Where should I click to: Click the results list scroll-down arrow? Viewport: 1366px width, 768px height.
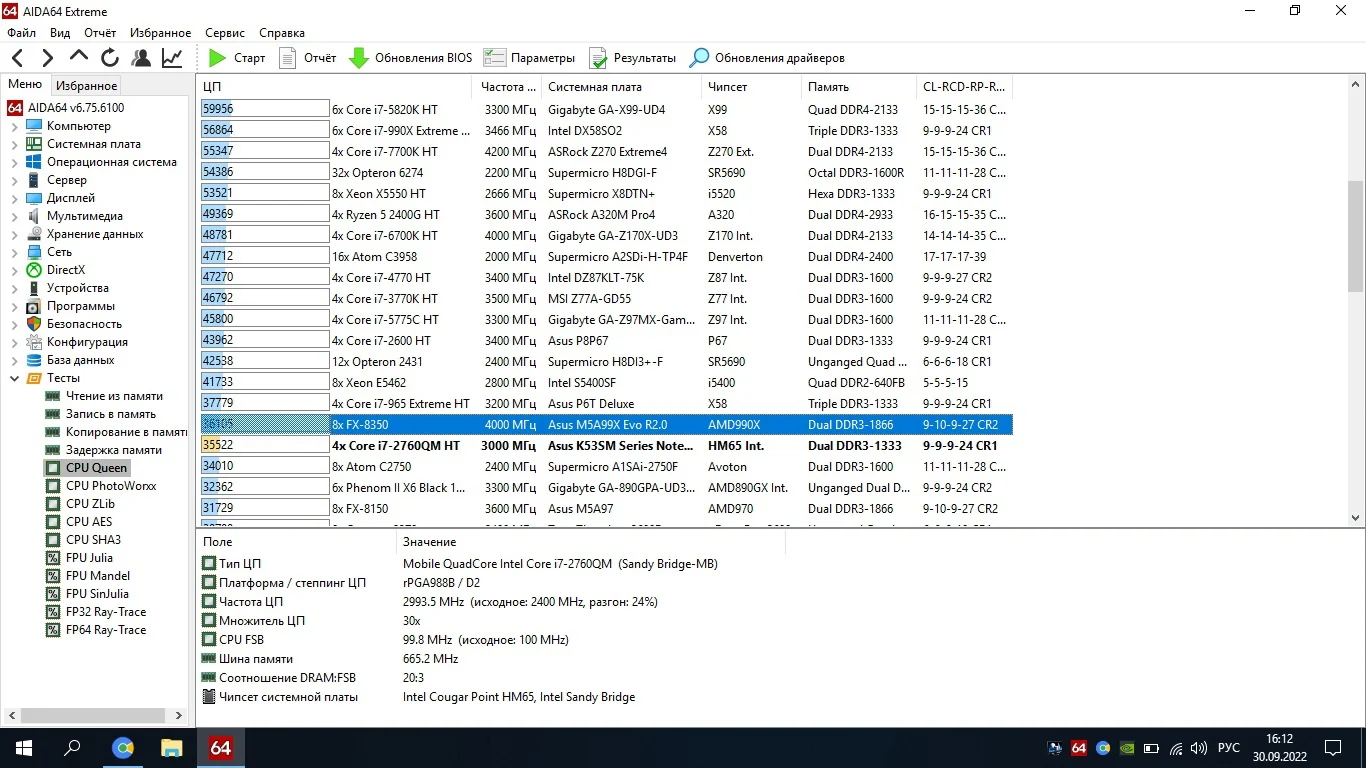(1356, 518)
